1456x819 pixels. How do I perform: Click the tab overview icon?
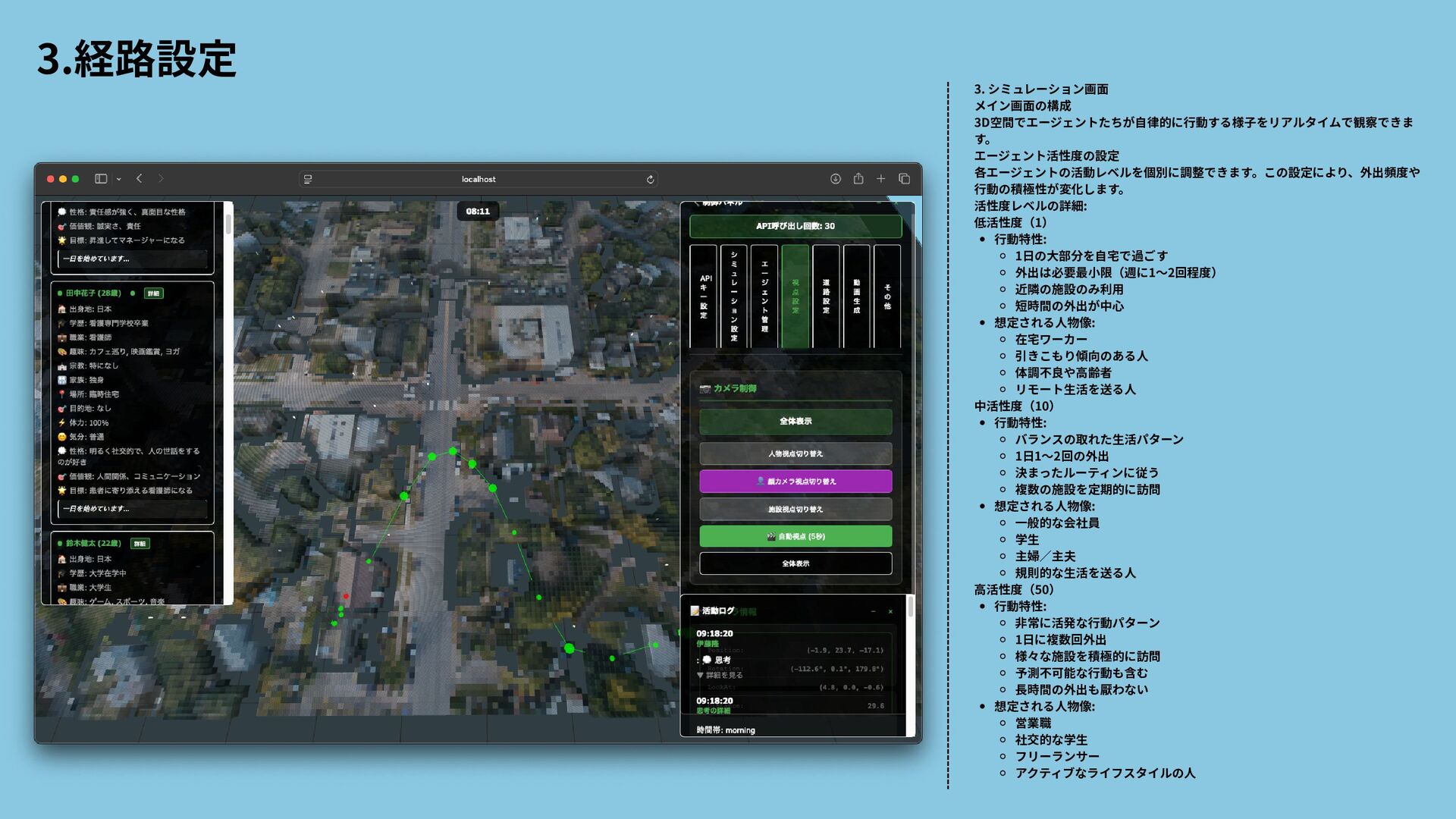904,179
